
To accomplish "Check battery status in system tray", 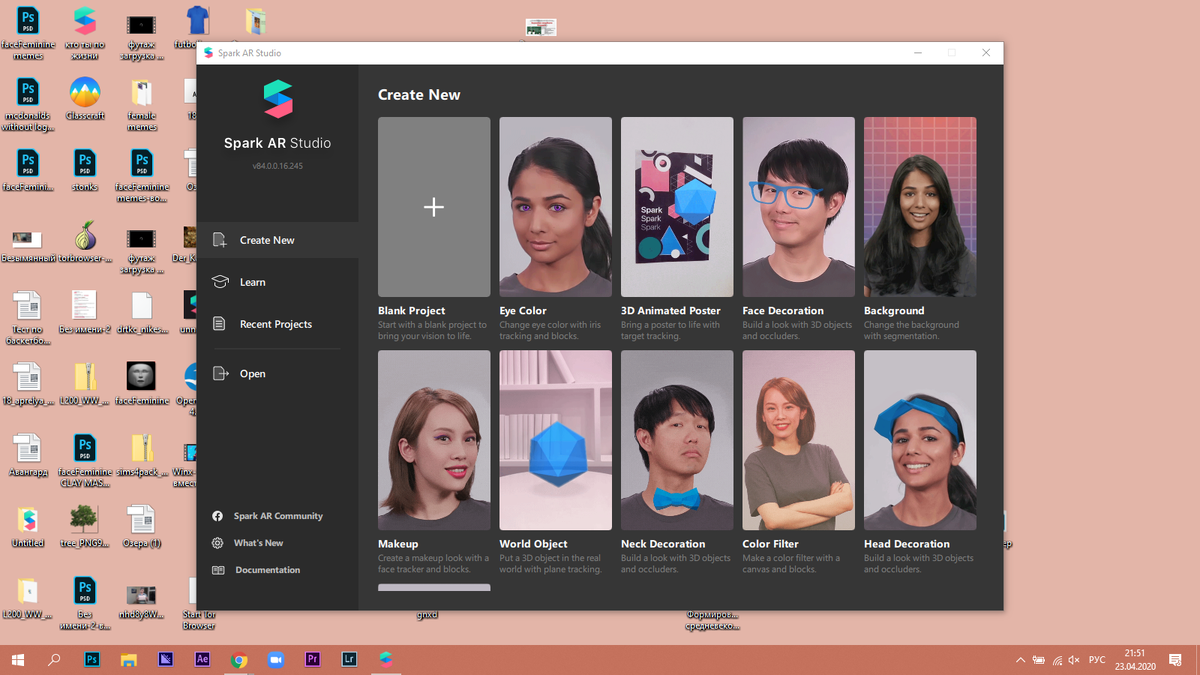I will coord(1039,660).
